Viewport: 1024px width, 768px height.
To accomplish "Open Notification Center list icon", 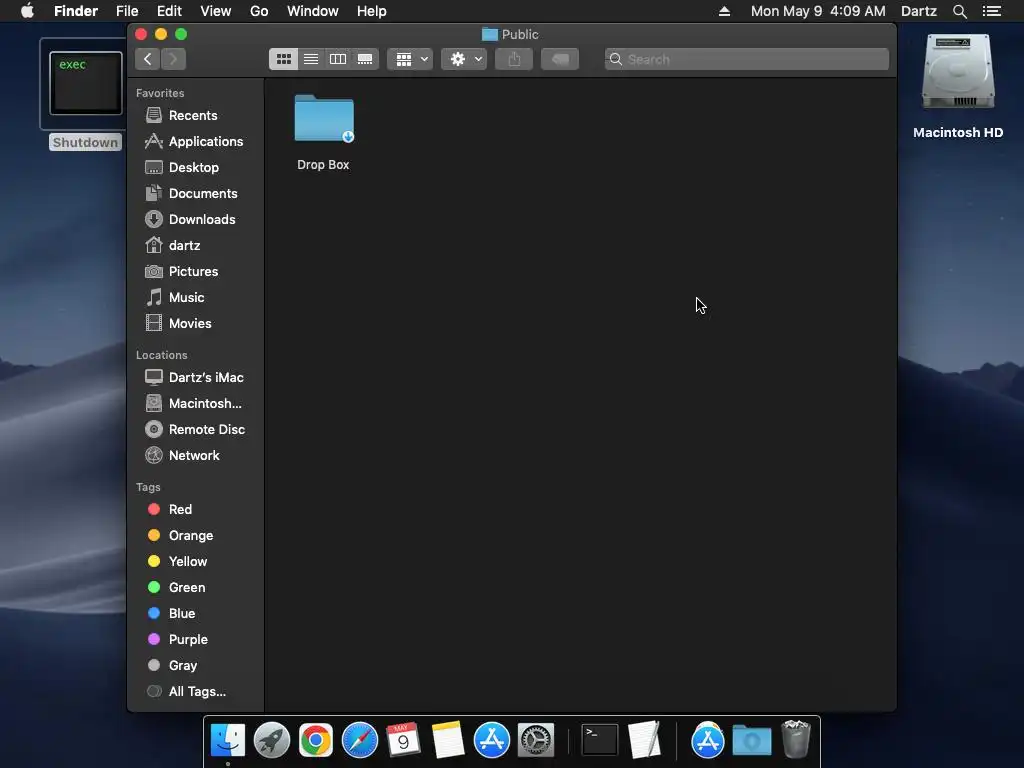I will [991, 11].
